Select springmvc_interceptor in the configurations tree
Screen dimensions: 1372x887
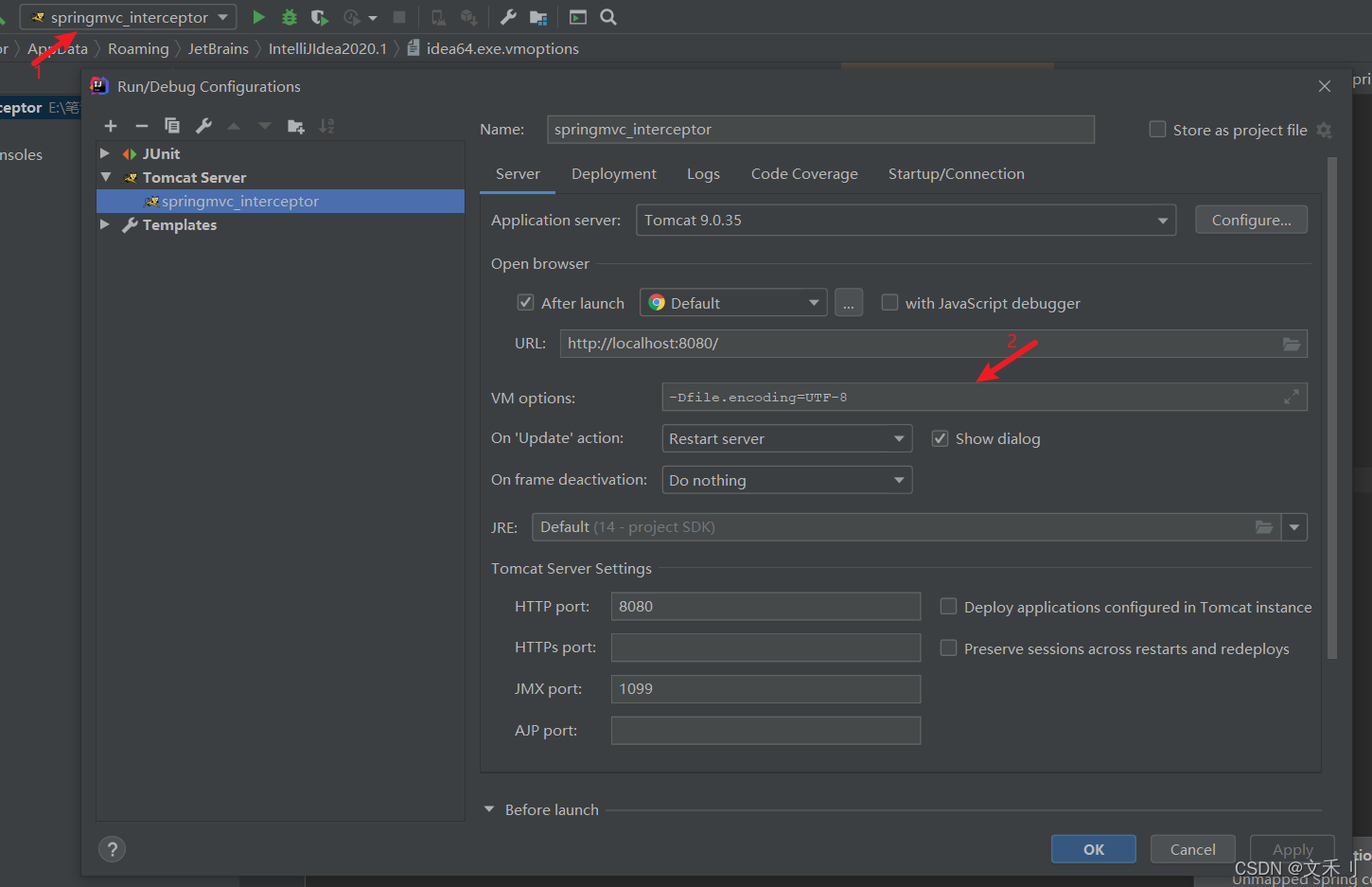[x=280, y=201]
